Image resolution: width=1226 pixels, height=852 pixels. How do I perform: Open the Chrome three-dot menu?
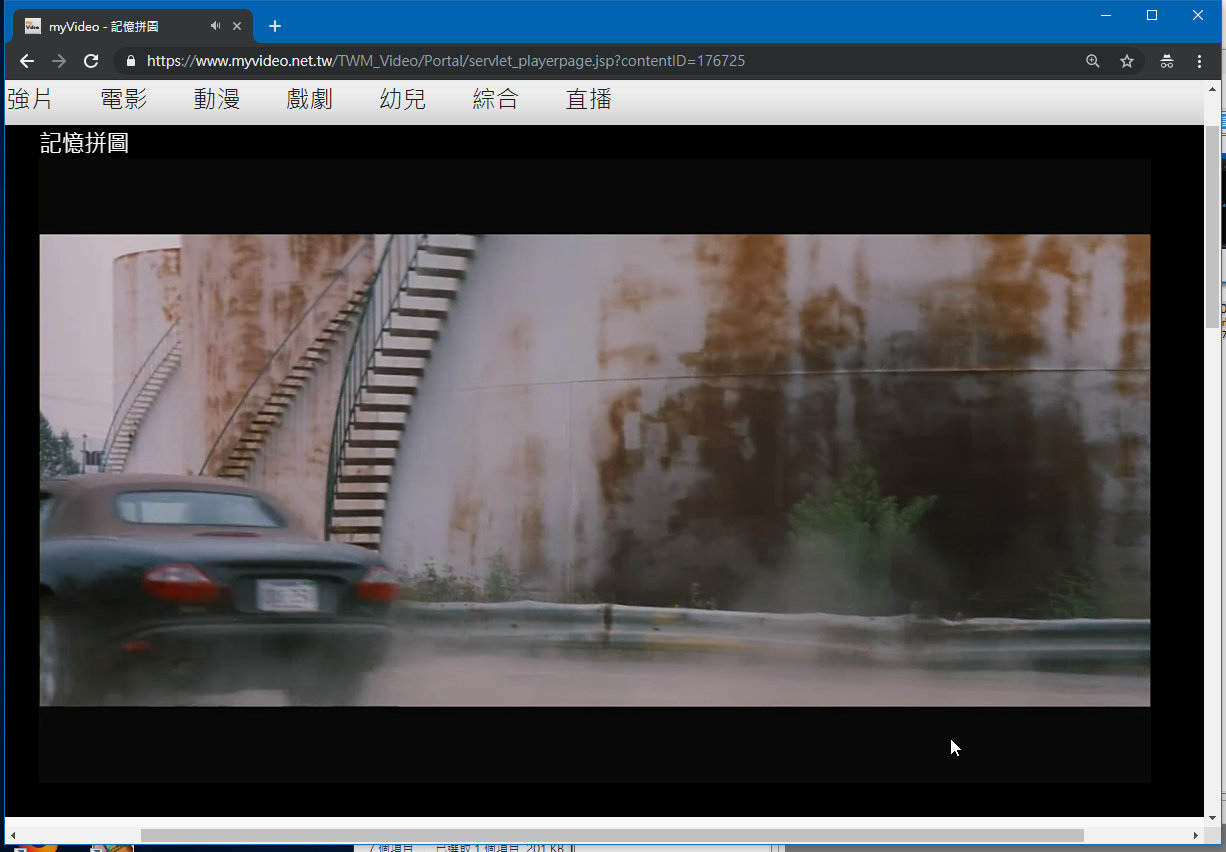click(1200, 61)
